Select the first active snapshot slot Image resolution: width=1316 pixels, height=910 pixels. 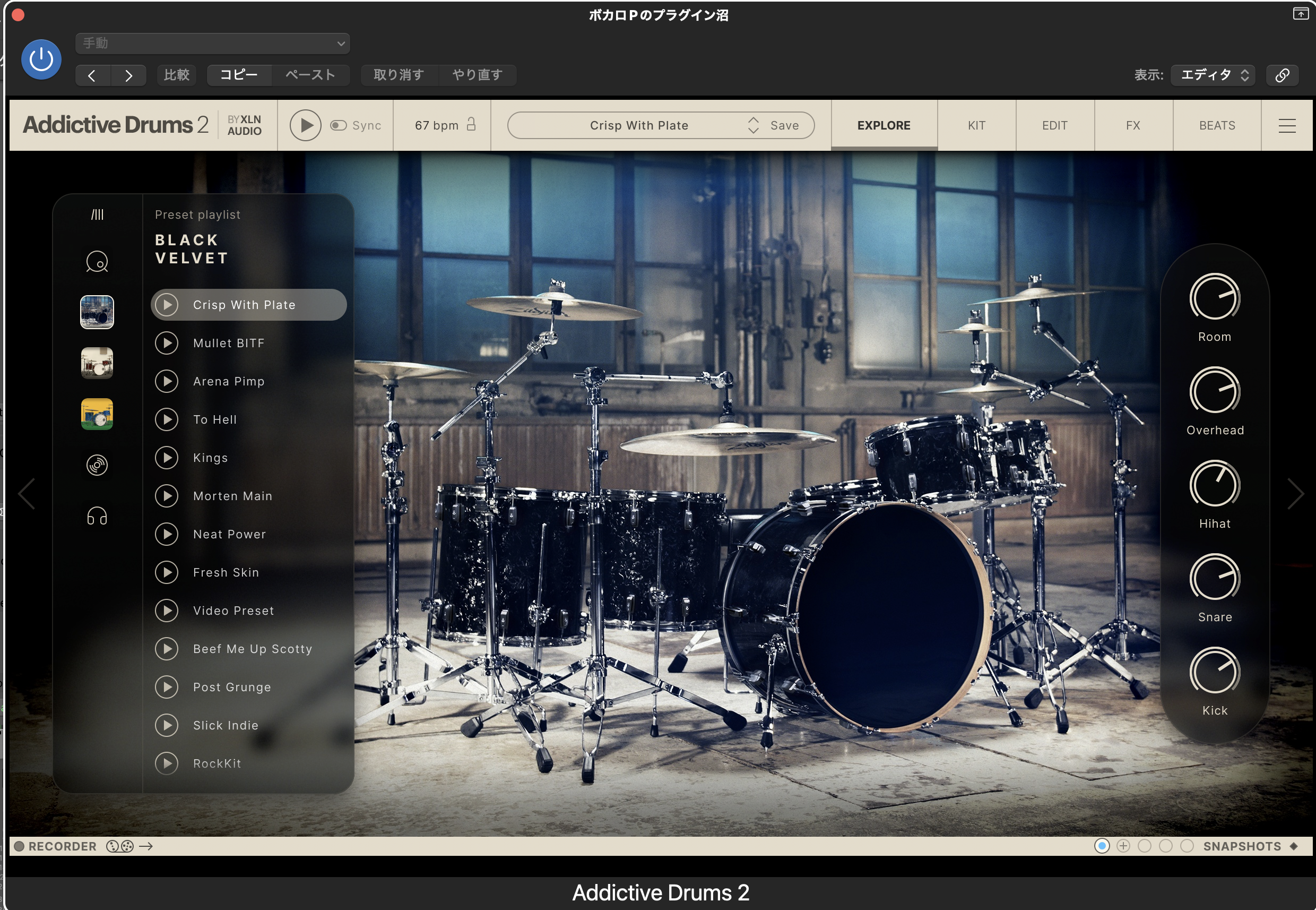(x=1102, y=846)
